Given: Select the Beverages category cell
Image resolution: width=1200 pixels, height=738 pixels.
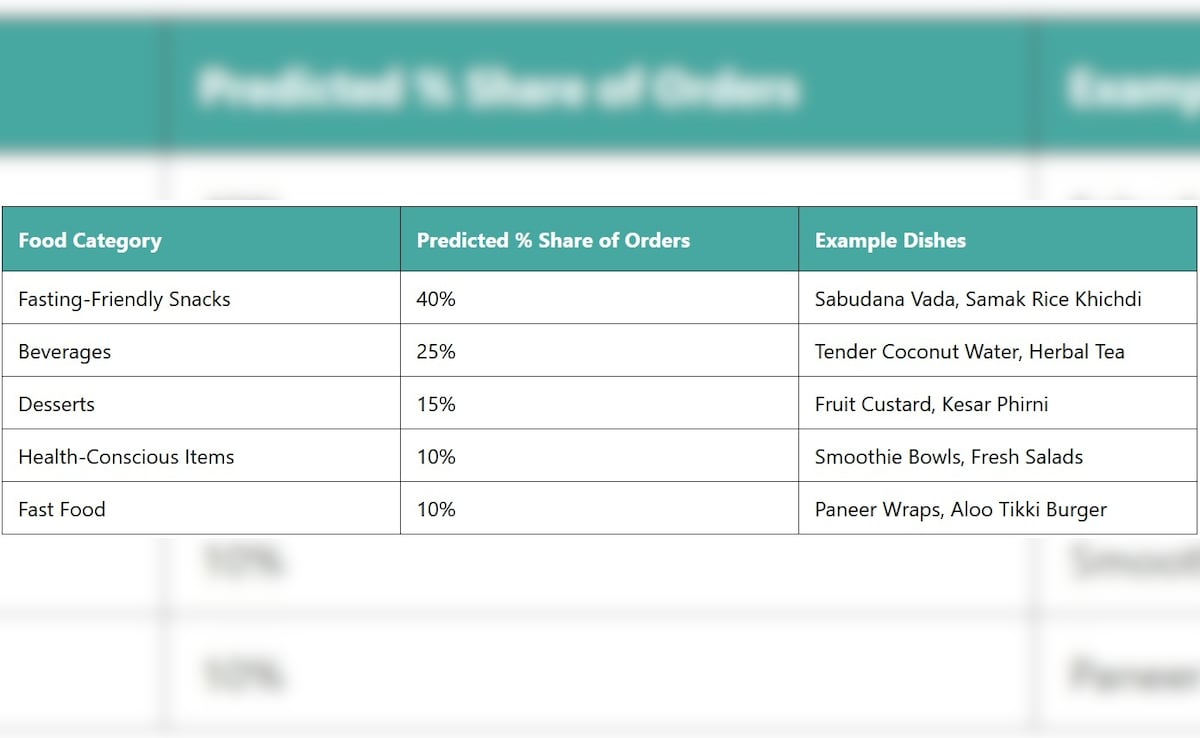Looking at the screenshot, I should pos(65,352).
